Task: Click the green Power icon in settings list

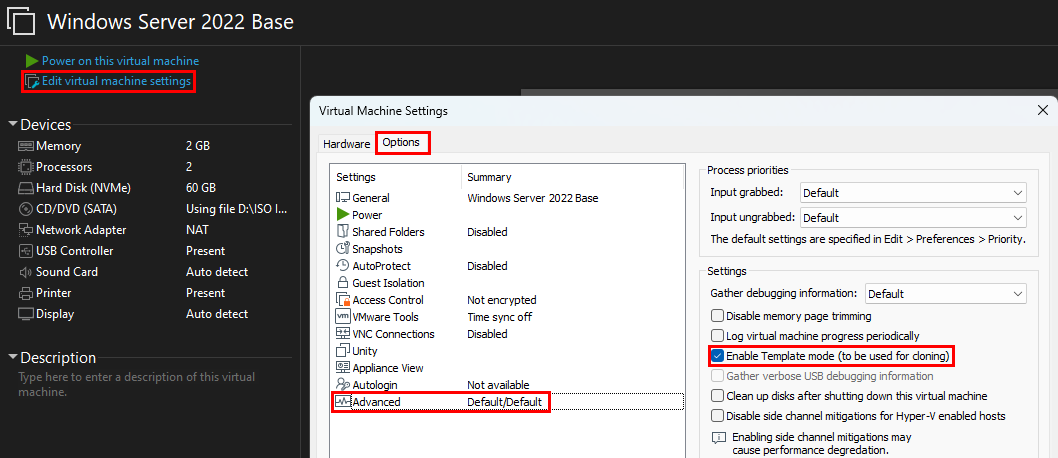Action: pos(343,215)
